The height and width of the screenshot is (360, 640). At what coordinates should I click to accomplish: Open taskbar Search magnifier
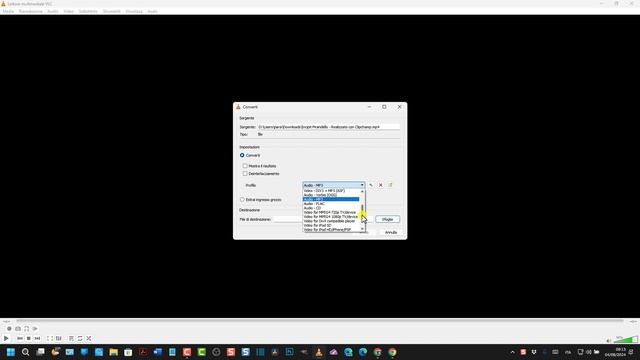[25, 352]
